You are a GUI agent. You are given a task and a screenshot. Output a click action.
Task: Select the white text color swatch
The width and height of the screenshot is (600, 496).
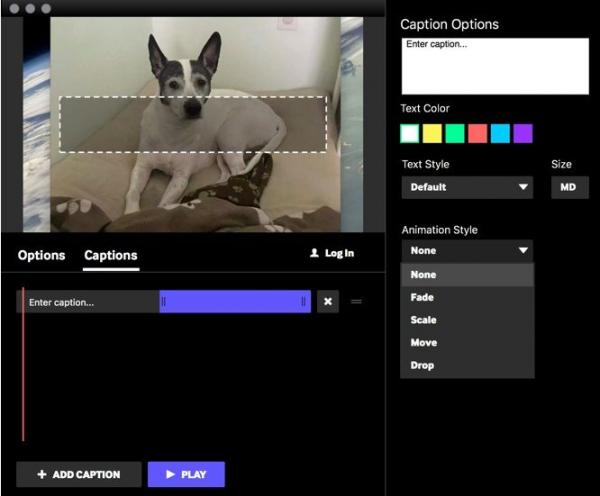pyautogui.click(x=411, y=133)
